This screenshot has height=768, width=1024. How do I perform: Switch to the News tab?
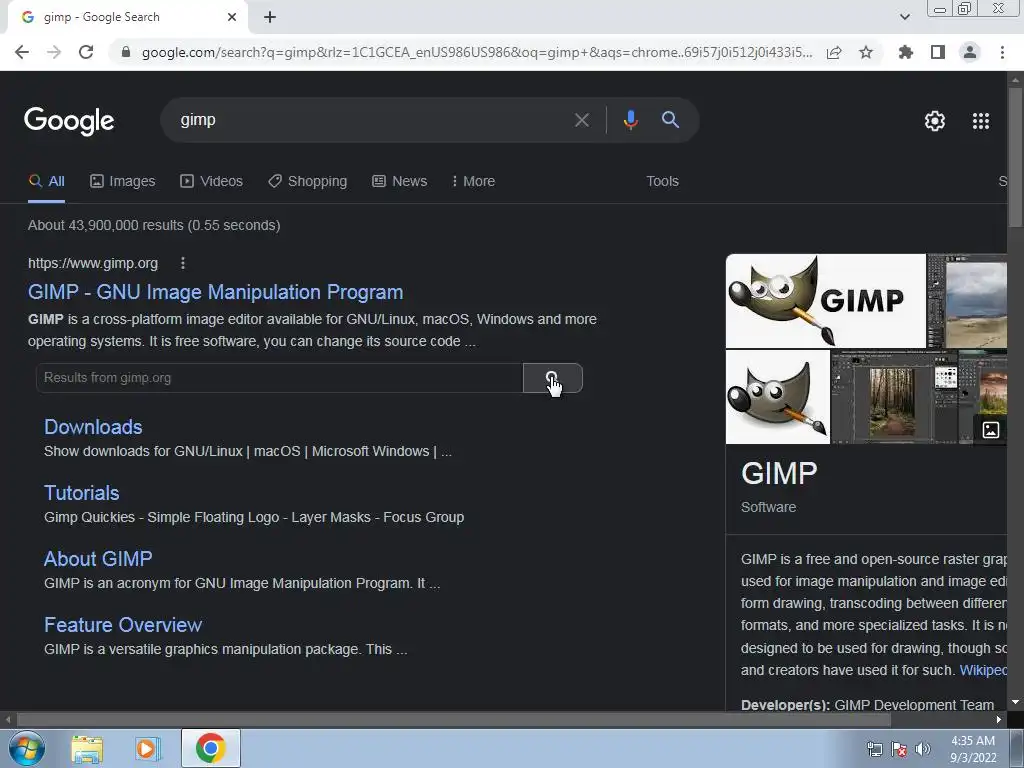400,181
